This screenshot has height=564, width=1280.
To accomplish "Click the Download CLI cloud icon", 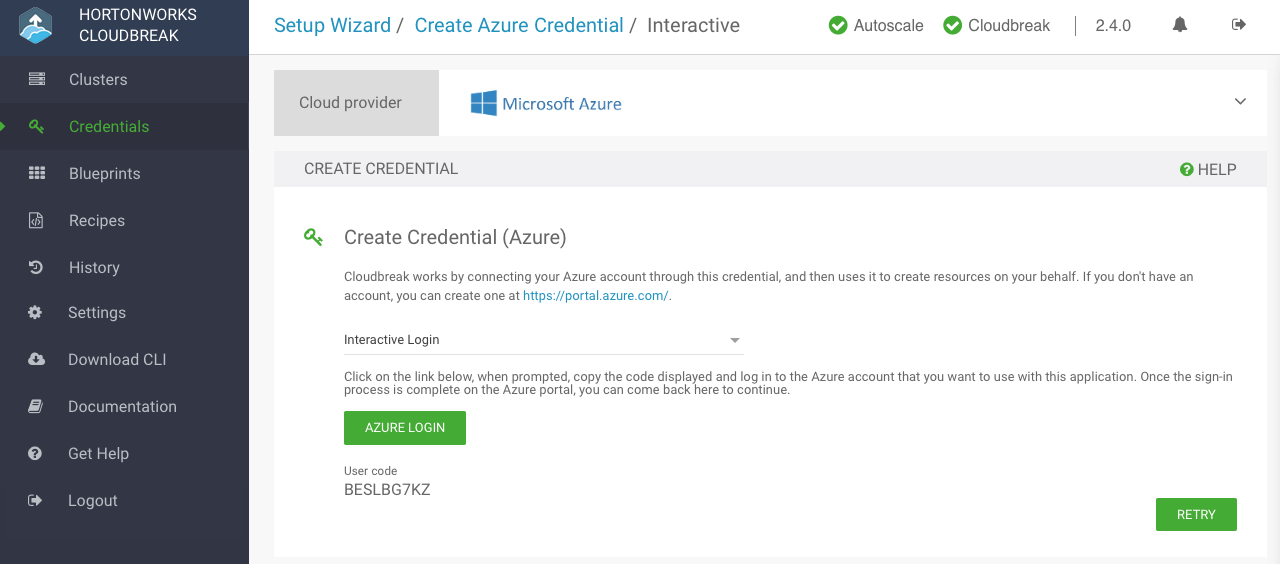I will pyautogui.click(x=37, y=359).
